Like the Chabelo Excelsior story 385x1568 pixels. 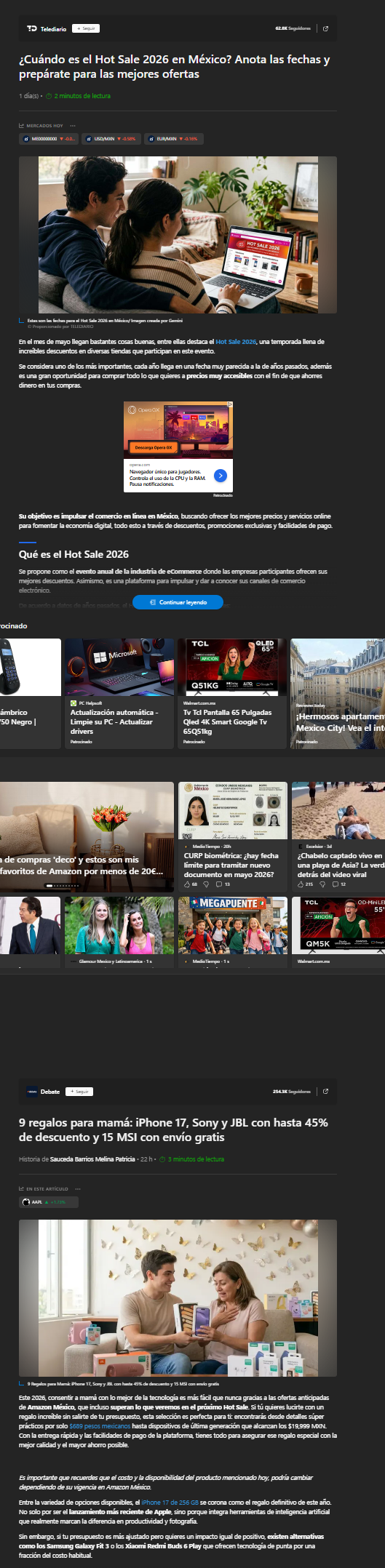[301, 884]
